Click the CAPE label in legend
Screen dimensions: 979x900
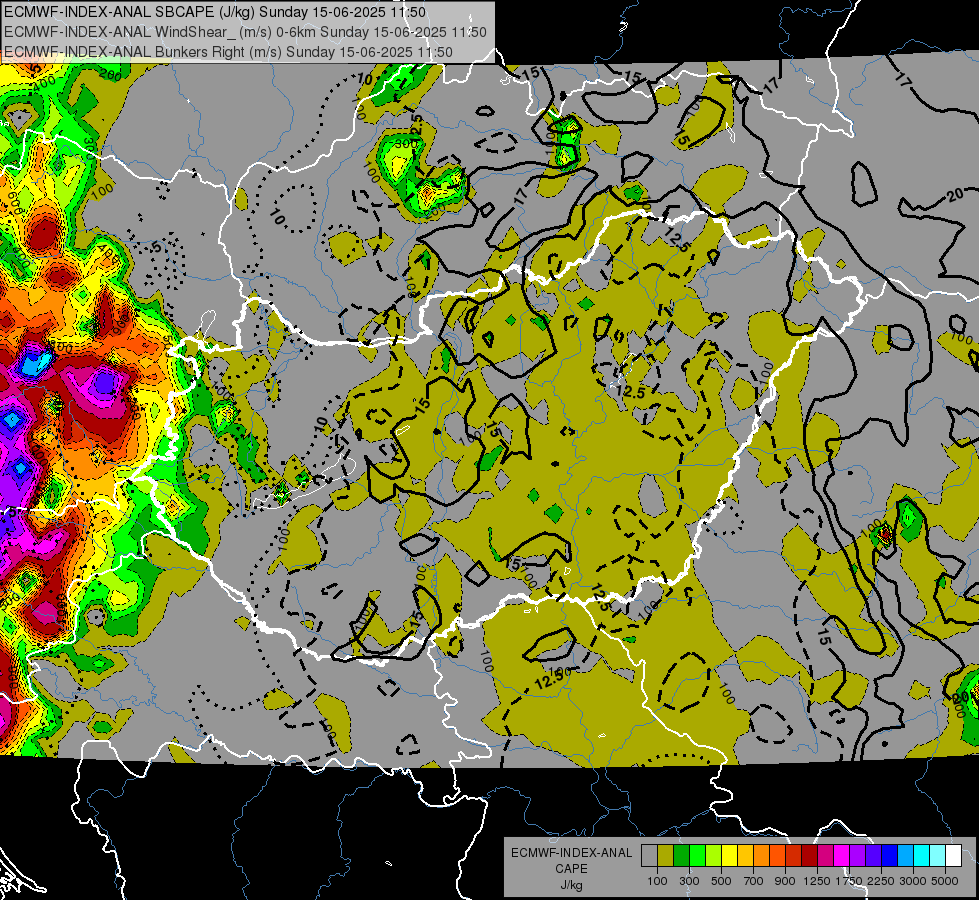click(571, 869)
